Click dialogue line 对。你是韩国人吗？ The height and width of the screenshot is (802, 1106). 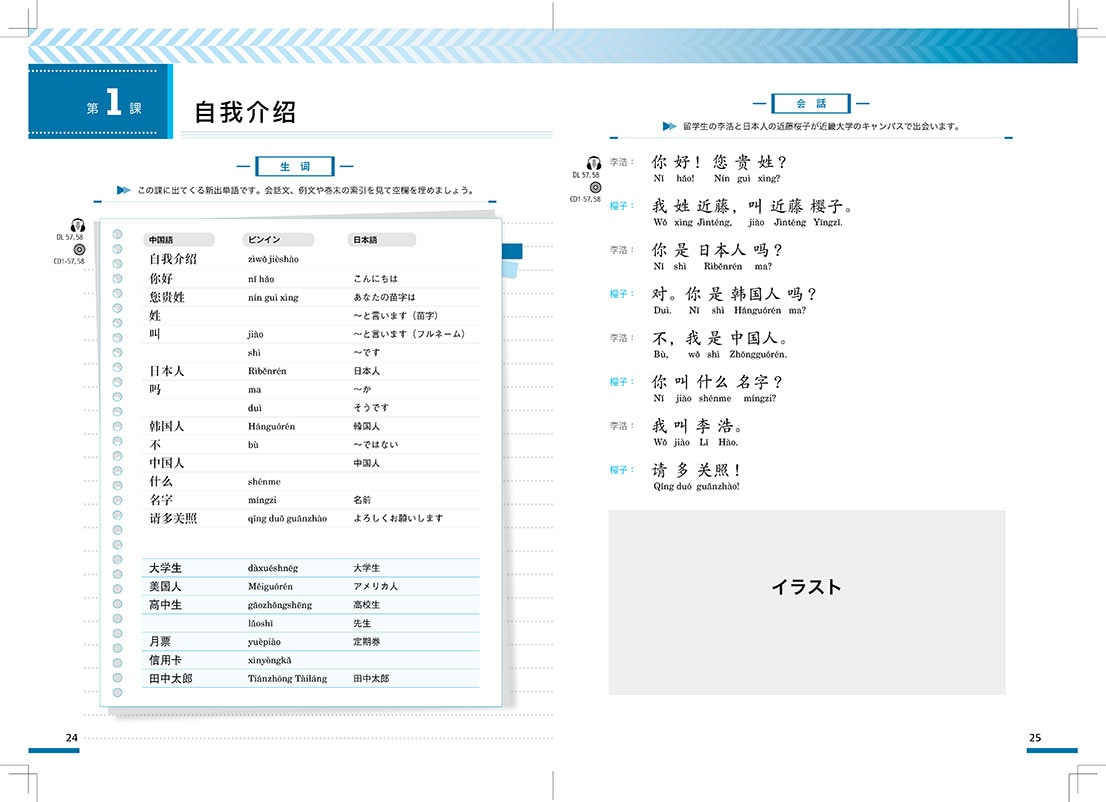pos(734,293)
